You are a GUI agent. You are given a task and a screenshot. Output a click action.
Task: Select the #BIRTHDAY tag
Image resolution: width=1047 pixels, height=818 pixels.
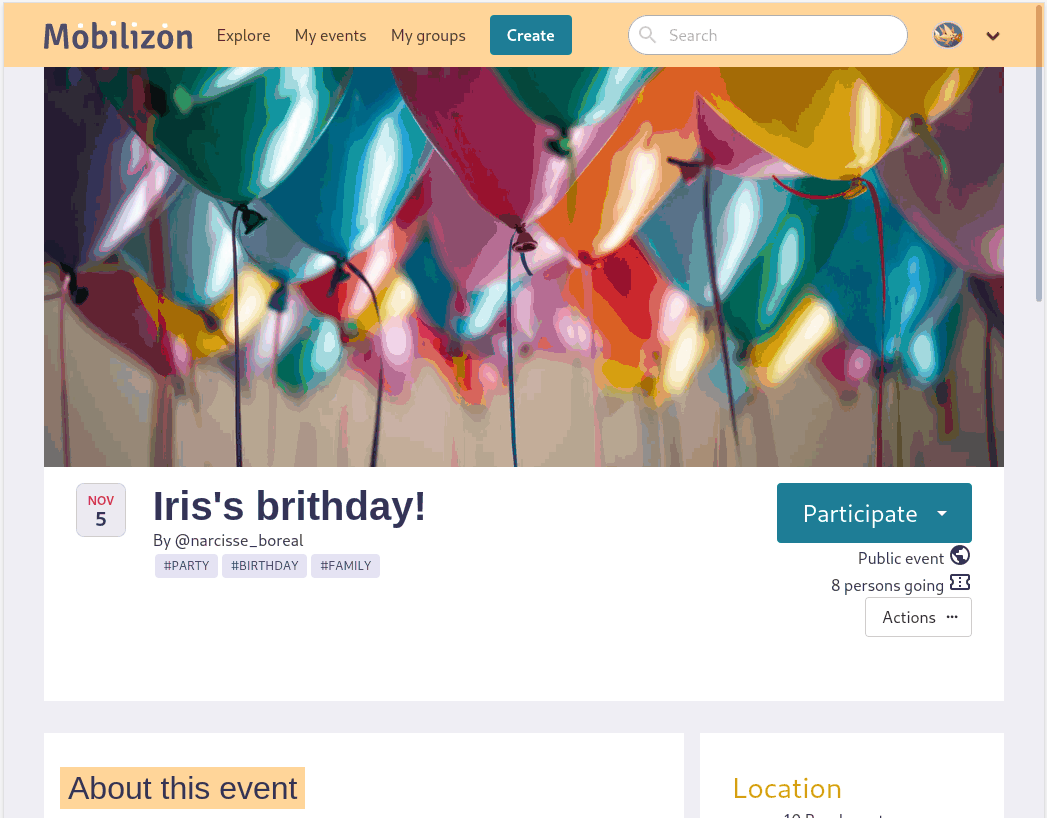(264, 566)
